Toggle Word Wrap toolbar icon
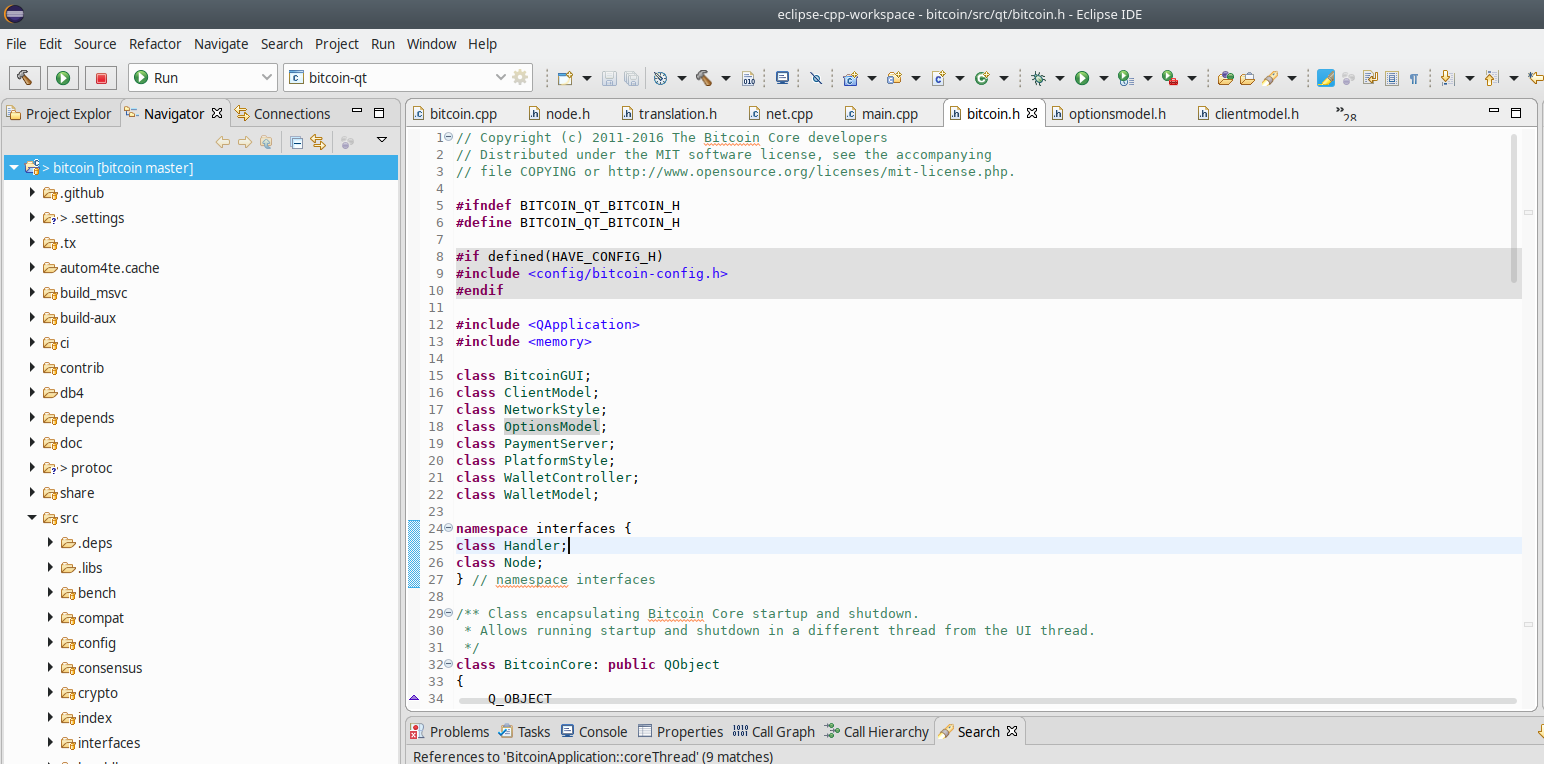The width and height of the screenshot is (1544, 764). pos(1370,77)
